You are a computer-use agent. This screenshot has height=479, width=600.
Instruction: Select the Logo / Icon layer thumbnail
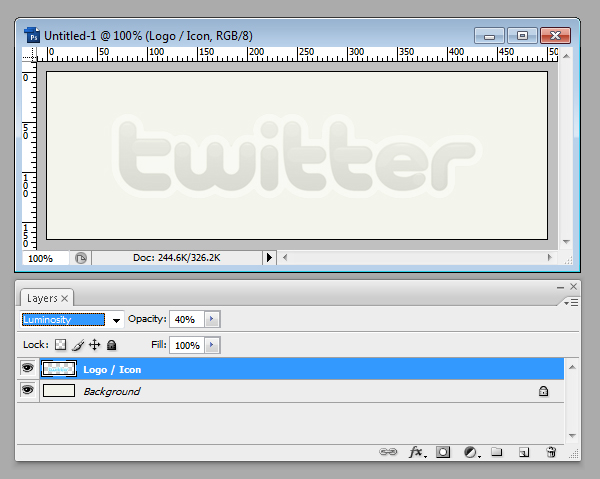(59, 369)
